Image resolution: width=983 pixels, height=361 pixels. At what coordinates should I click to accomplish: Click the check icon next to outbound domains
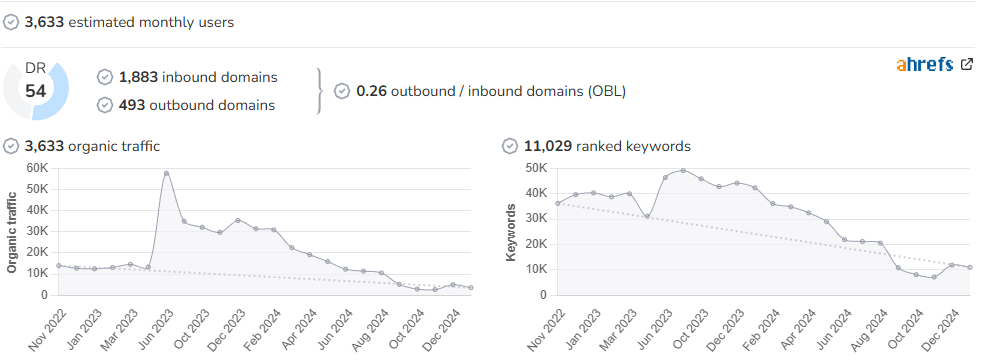105,105
